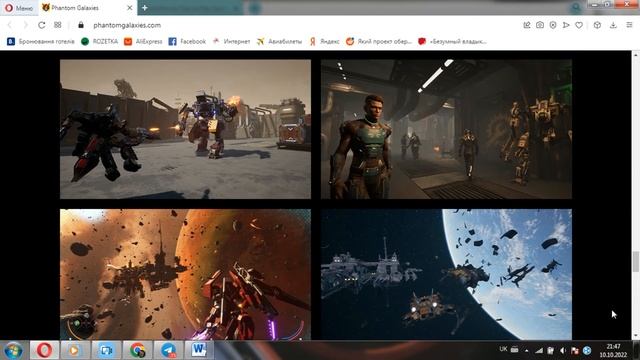Open the «Безумный владык... bookmark
The image size is (640, 360).
[452, 42]
